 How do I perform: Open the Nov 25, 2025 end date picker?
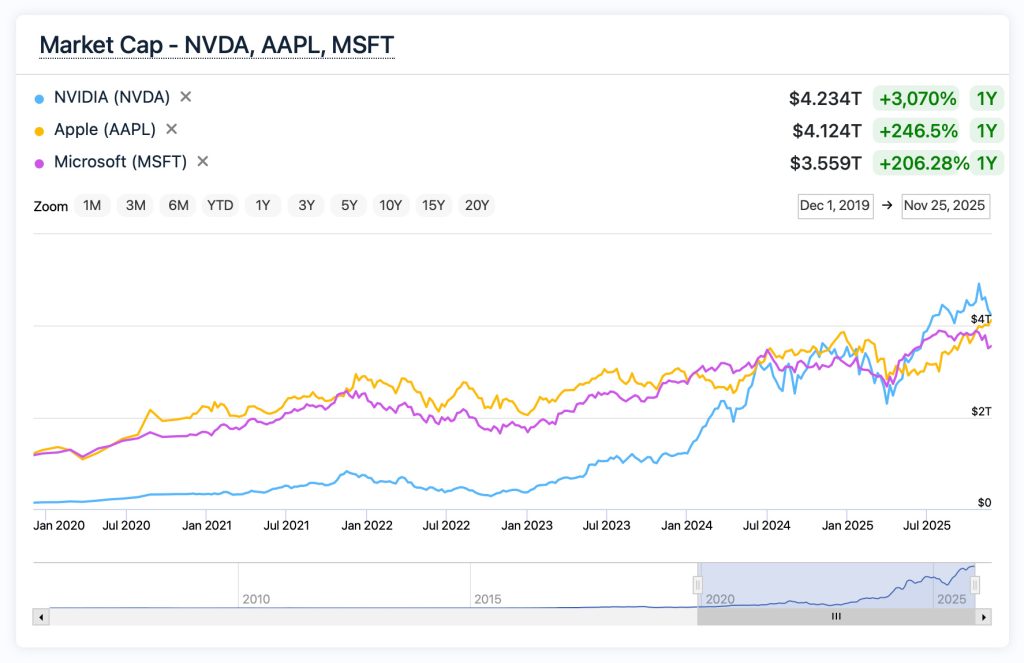[944, 206]
